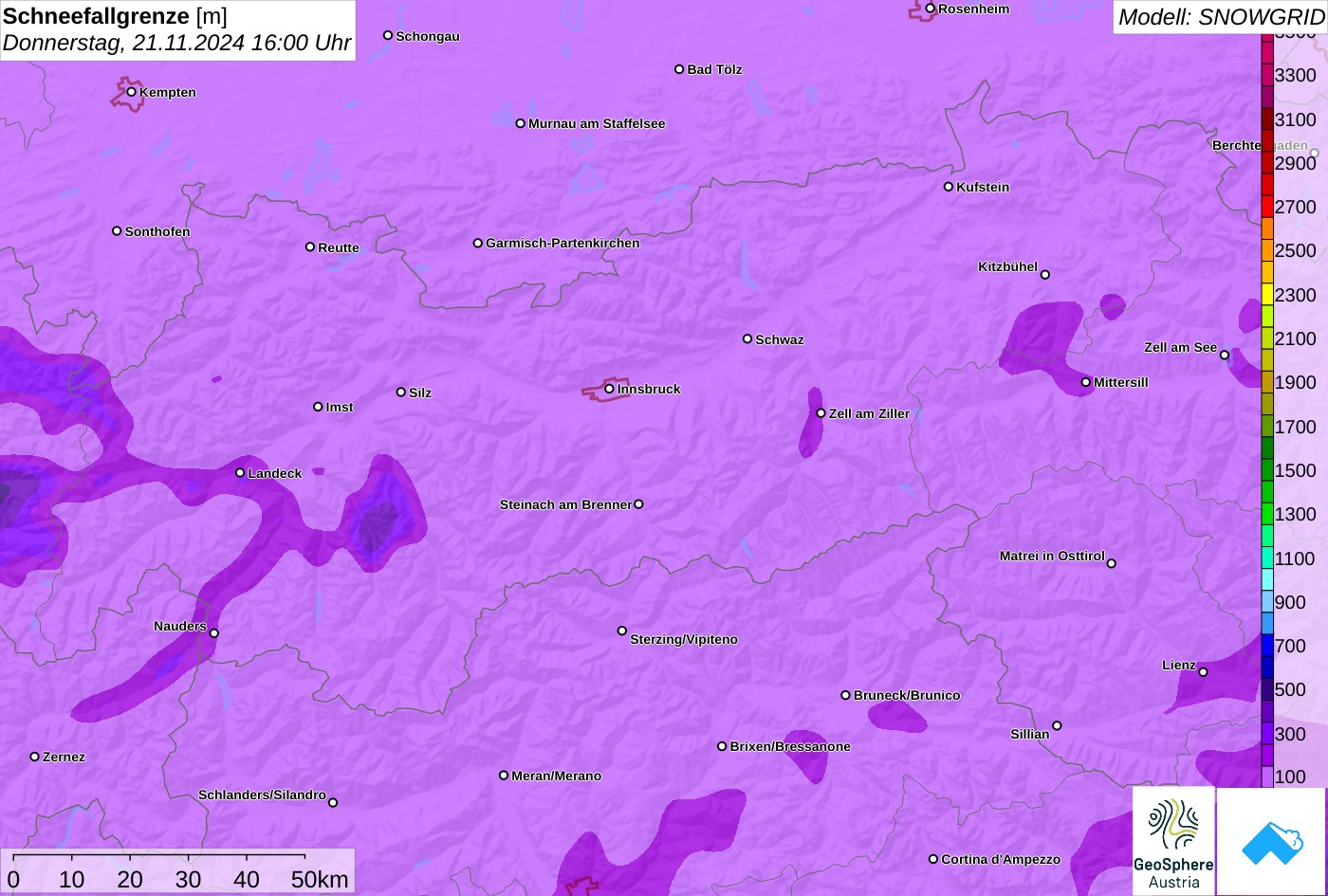Click the Schwaz location dot
This screenshot has width=1328, height=896.
pos(747,338)
